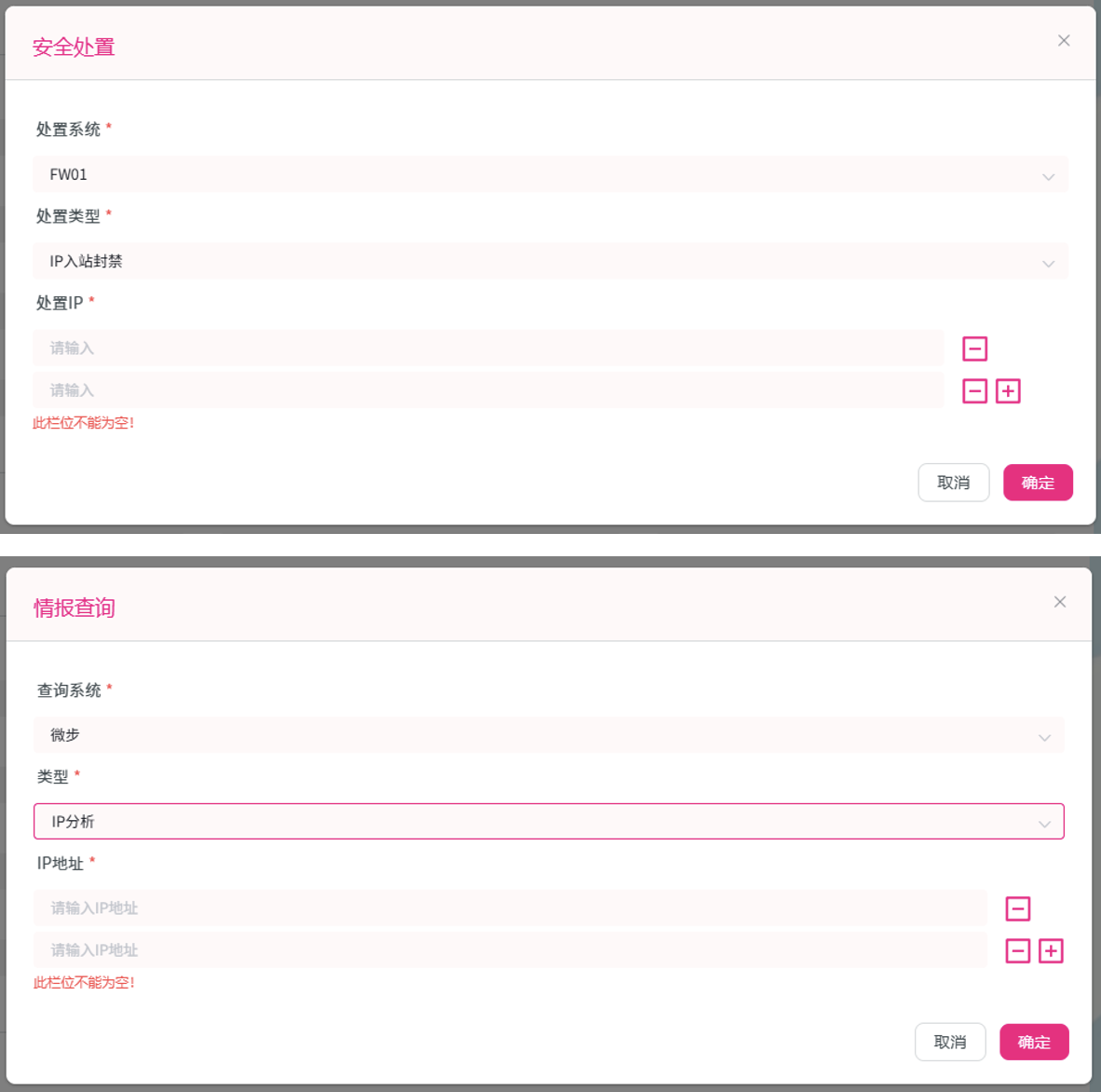
Task: Expand the 查询系统 dropdown showing 微步
Action: tap(549, 734)
